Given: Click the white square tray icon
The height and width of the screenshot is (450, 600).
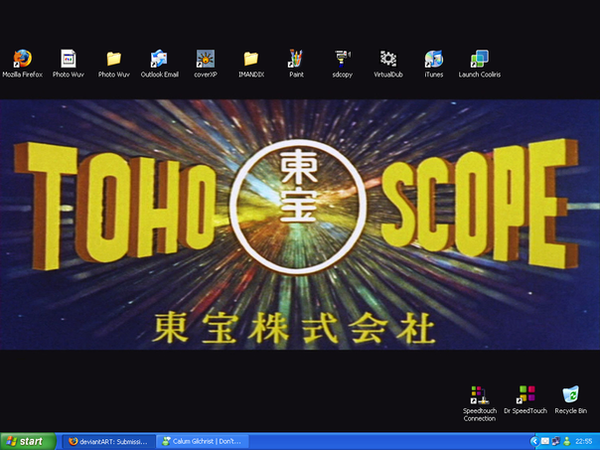Looking at the screenshot, I should pos(545,442).
